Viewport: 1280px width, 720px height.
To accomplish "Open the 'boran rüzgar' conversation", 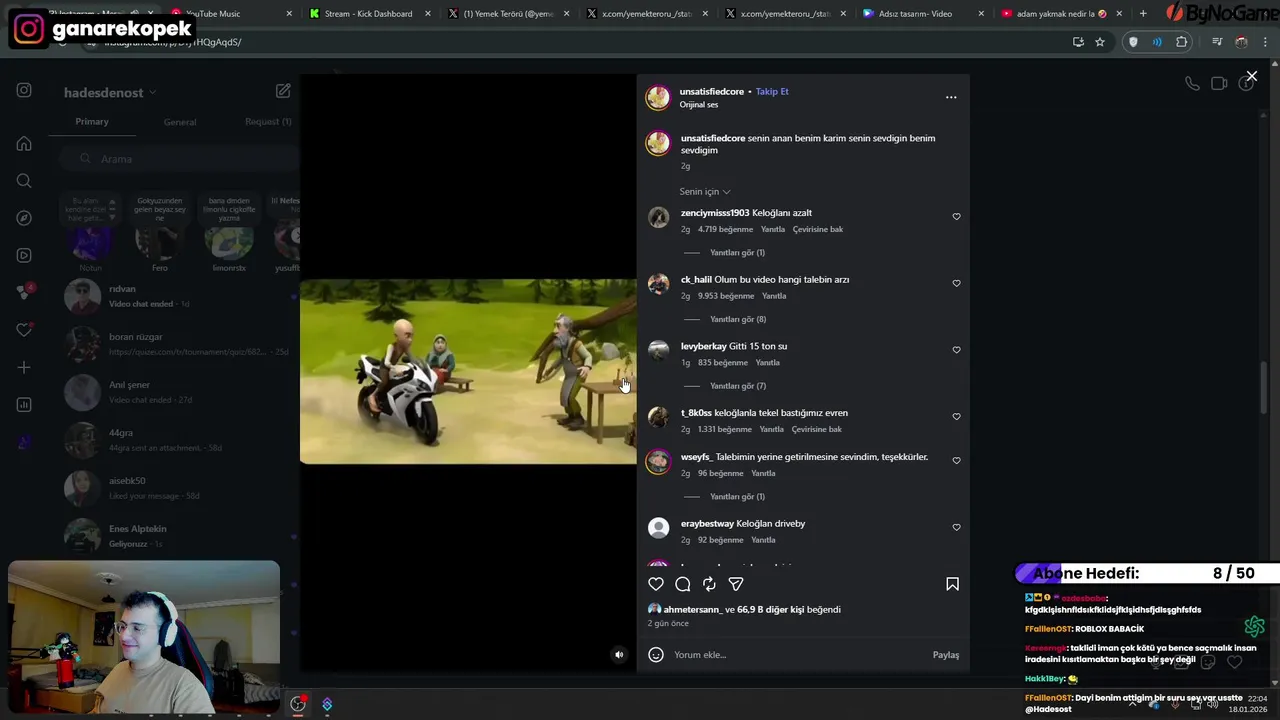I will point(178,344).
